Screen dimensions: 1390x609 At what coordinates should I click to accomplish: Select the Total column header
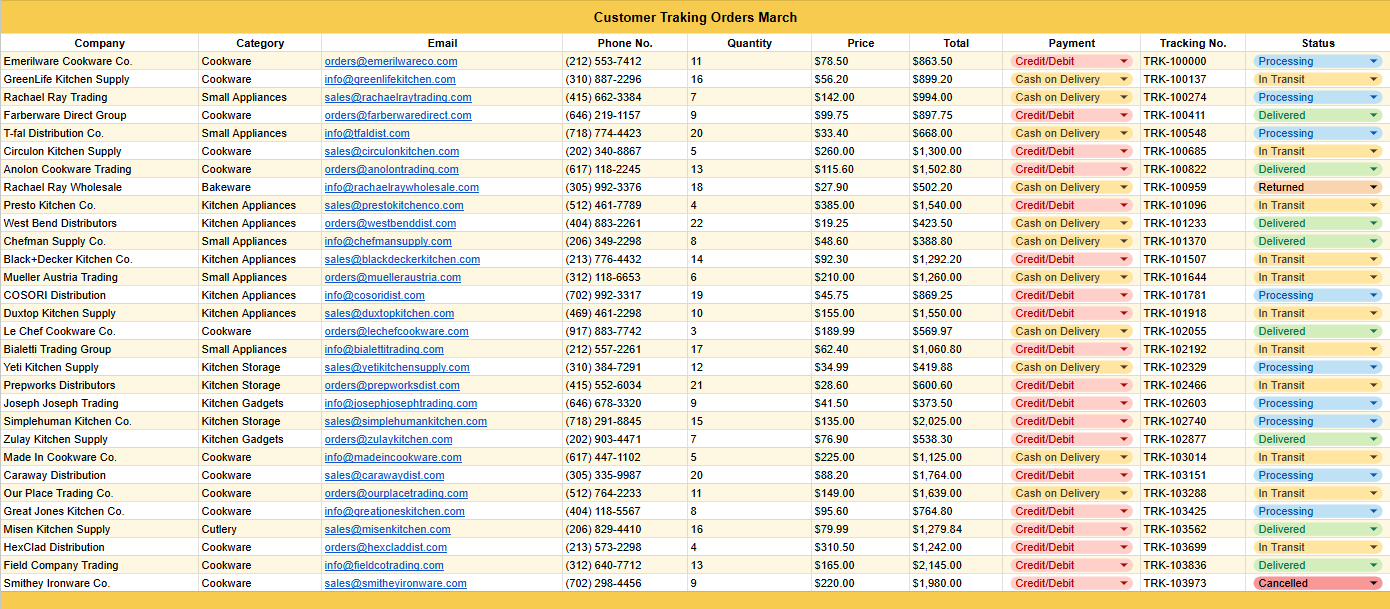(956, 43)
